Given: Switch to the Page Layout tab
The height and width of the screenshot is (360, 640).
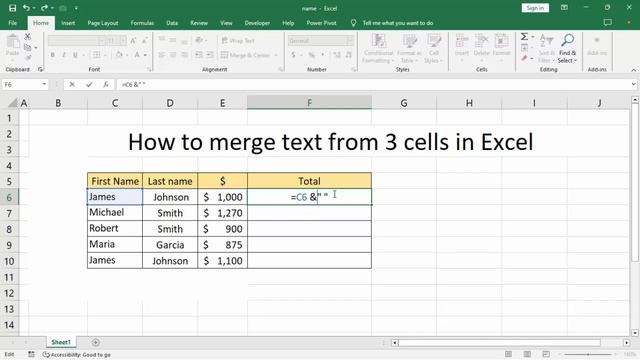Looking at the screenshot, I should [x=103, y=23].
